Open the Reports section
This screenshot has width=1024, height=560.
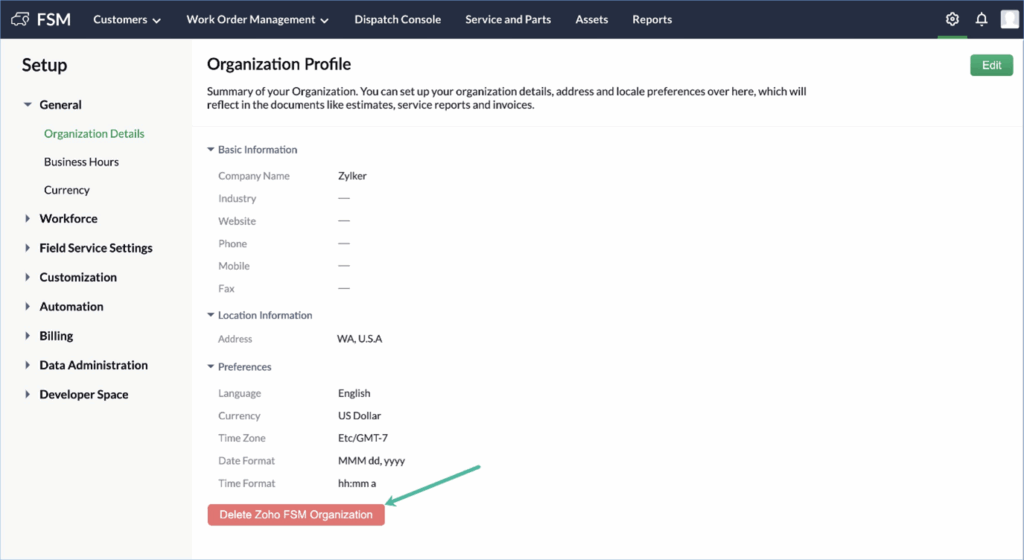652,20
